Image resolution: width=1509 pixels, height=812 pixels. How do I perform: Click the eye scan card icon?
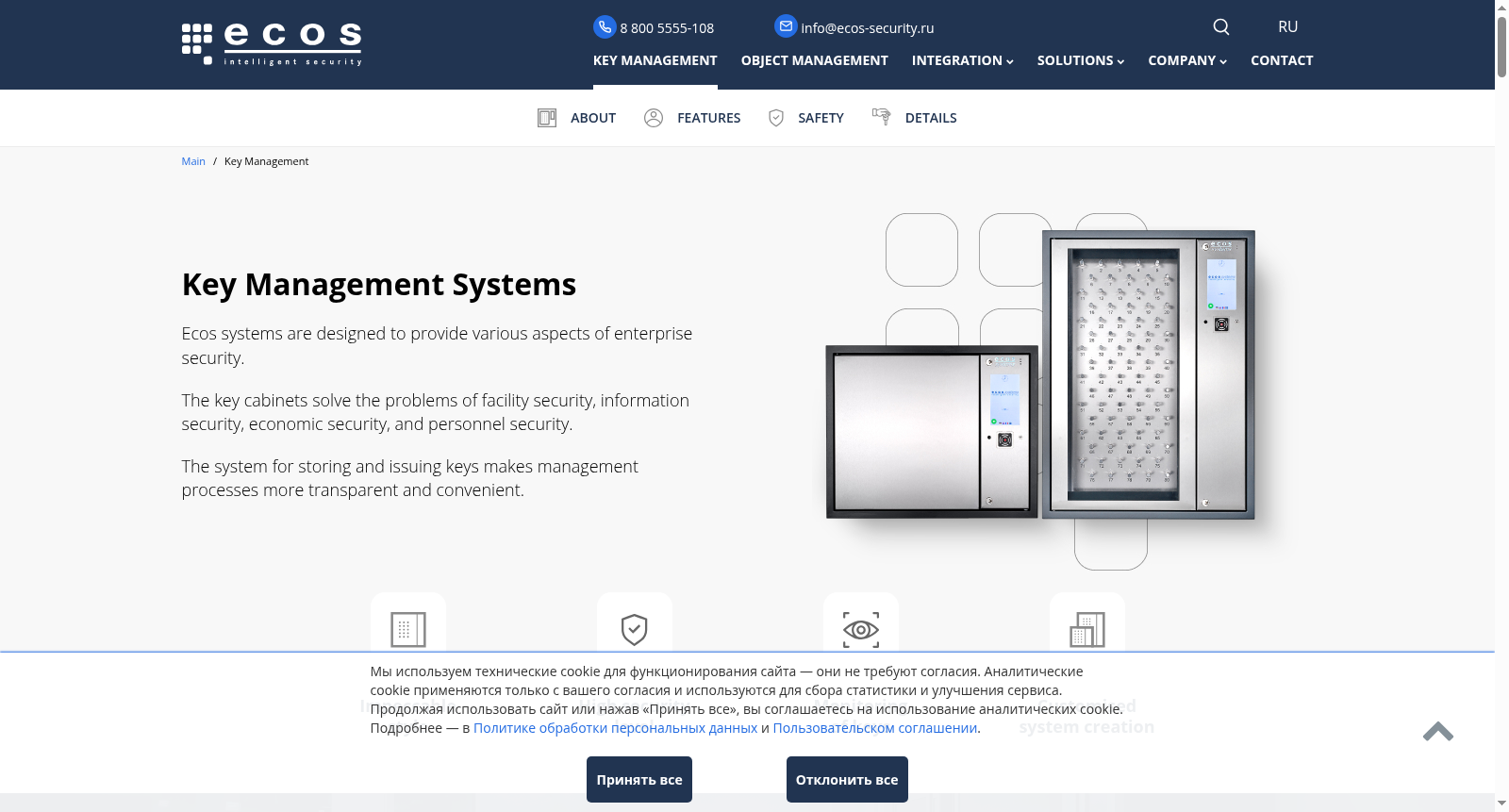click(861, 629)
